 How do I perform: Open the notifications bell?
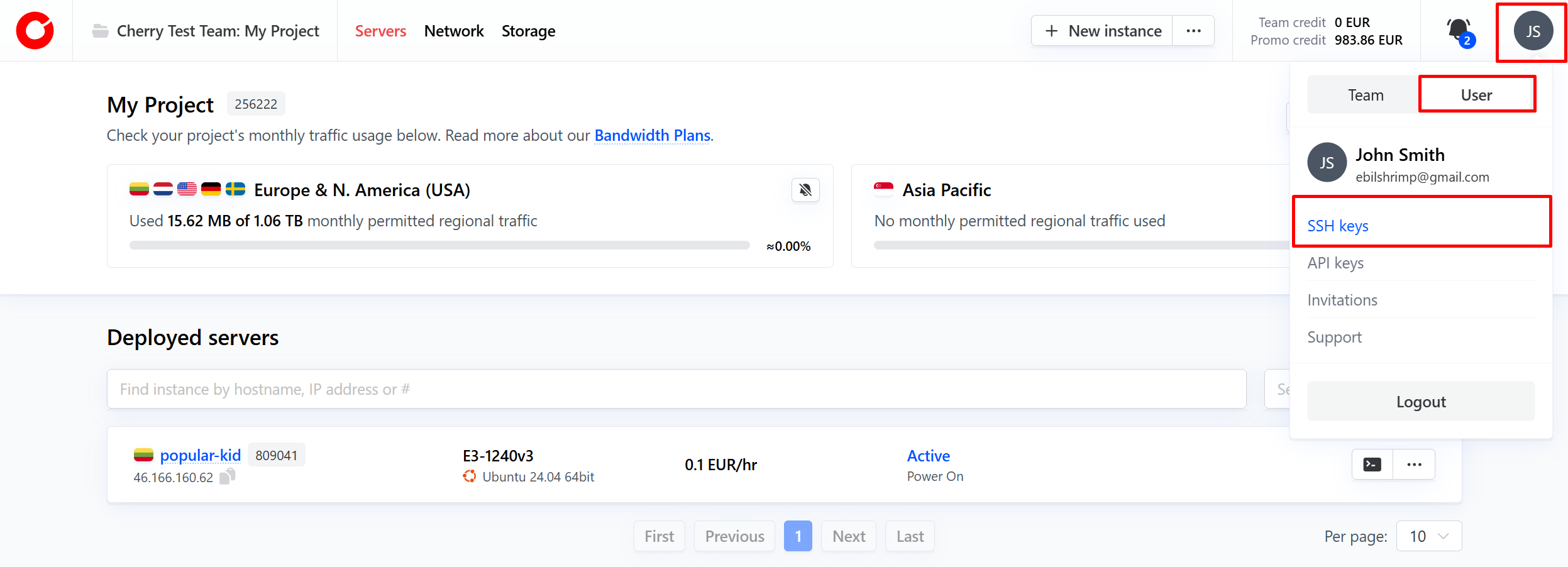click(x=1458, y=30)
